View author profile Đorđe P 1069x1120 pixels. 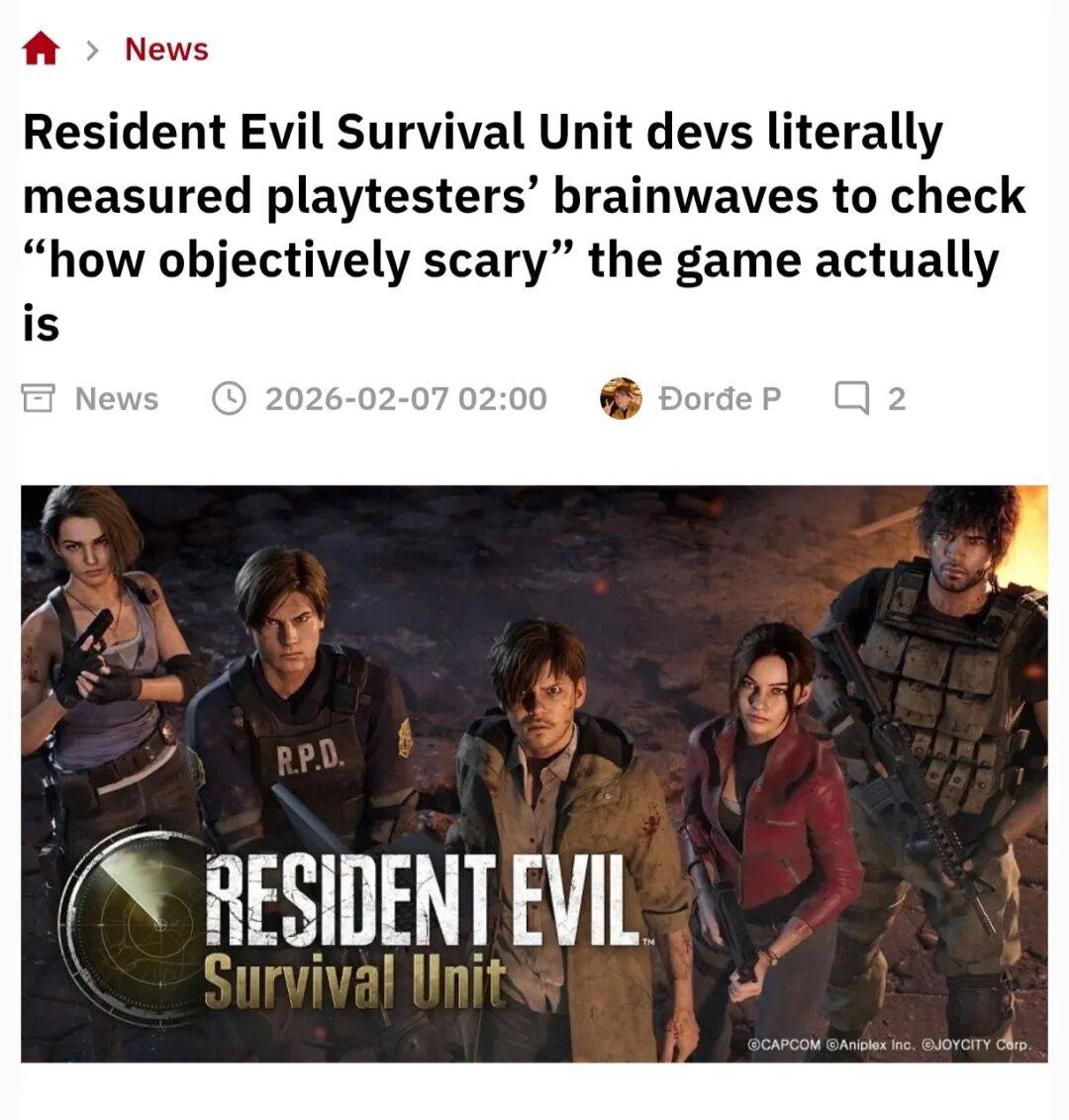click(x=719, y=398)
